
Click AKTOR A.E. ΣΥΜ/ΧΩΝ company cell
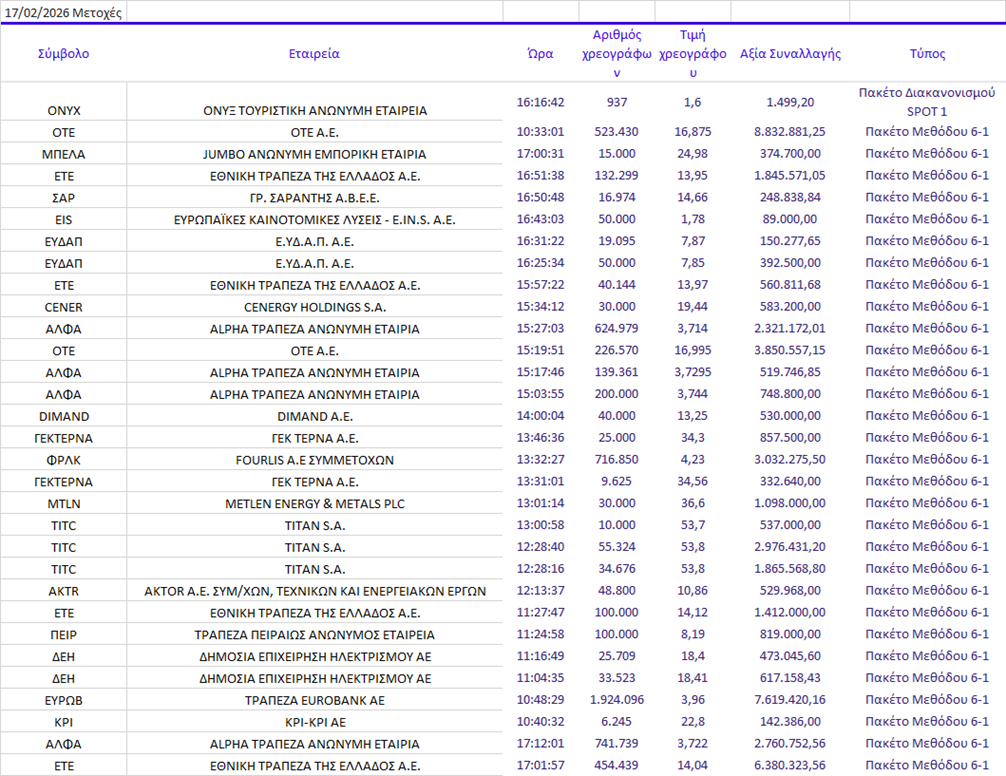314,591
